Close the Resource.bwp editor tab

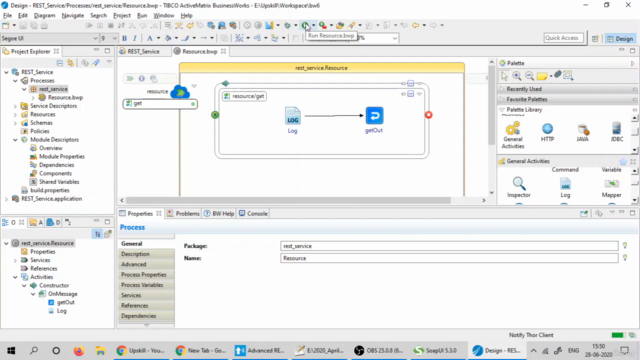[224, 51]
